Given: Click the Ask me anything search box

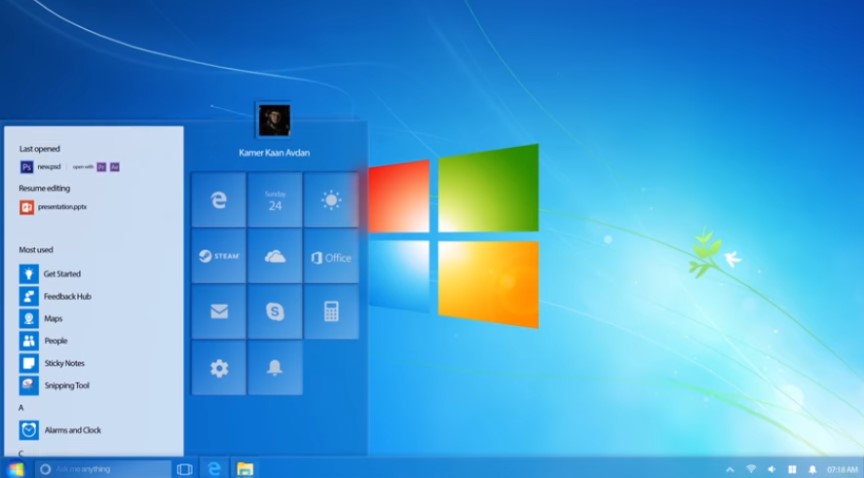Looking at the screenshot, I should pyautogui.click(x=104, y=469).
